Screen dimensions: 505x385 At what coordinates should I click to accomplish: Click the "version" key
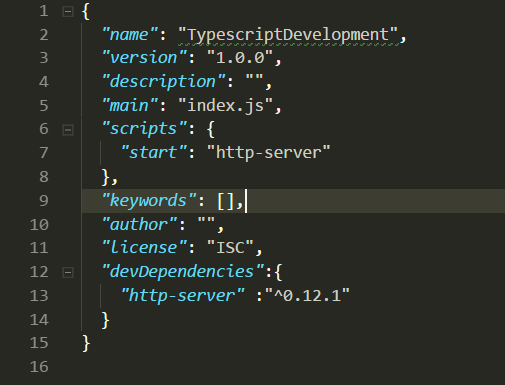[x=144, y=58]
